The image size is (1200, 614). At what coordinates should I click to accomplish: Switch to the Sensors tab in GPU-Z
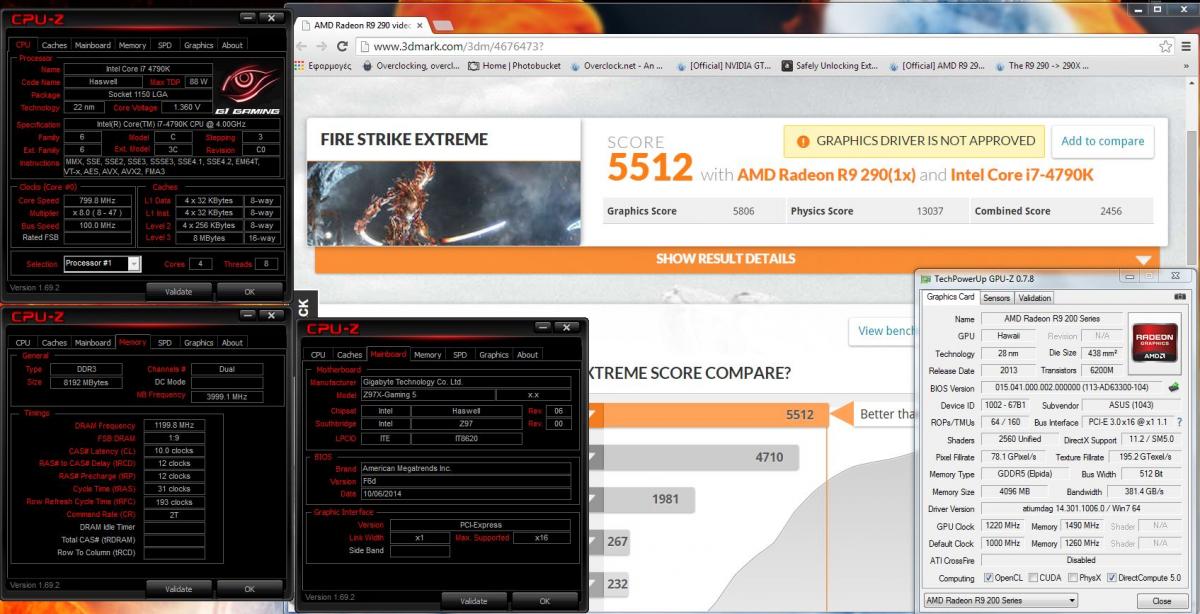click(996, 298)
